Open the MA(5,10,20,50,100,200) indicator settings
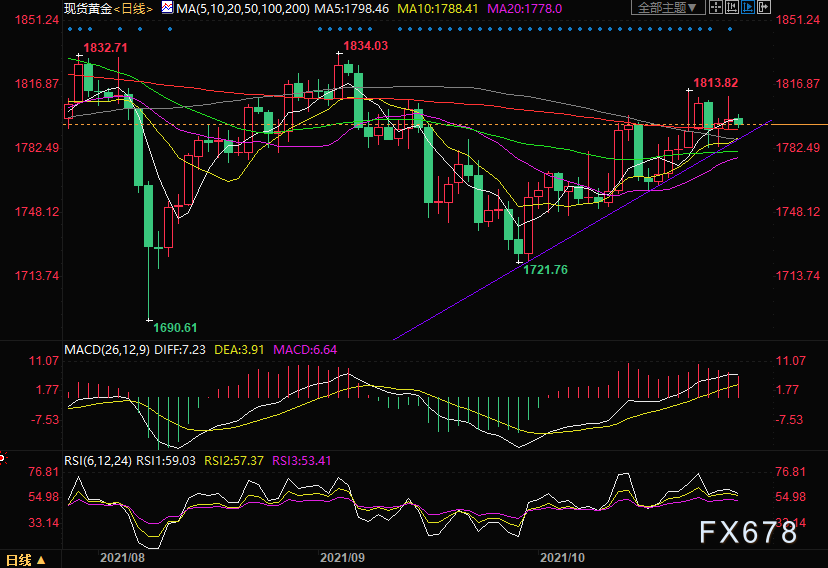828x568 pixels. click(x=243, y=8)
